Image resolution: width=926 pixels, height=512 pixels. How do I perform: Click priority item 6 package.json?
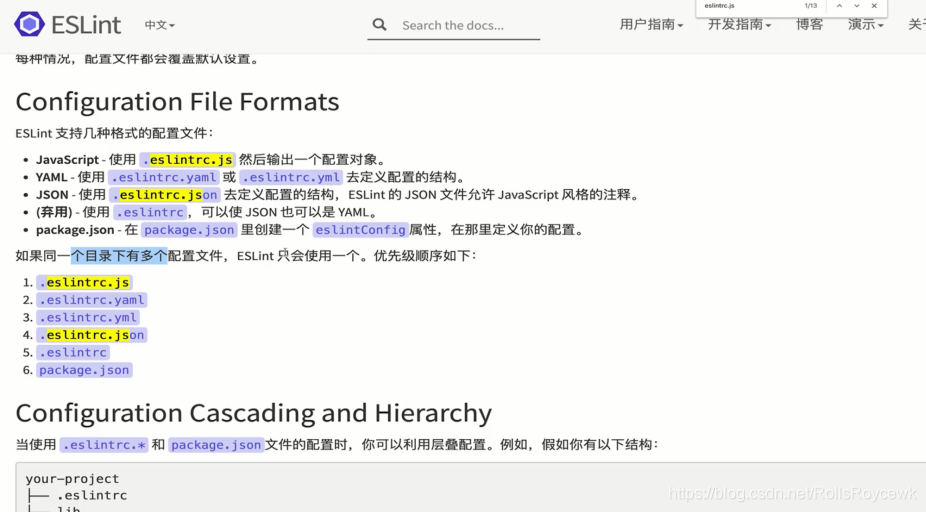84,370
